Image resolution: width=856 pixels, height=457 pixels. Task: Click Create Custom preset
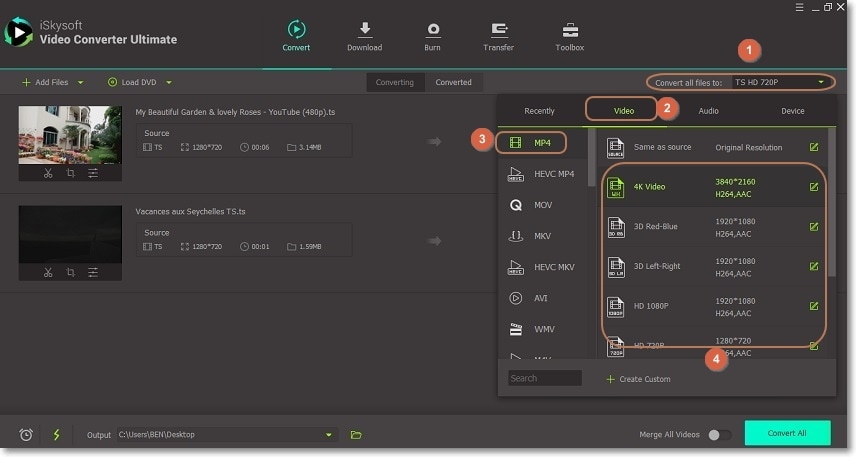[638, 379]
